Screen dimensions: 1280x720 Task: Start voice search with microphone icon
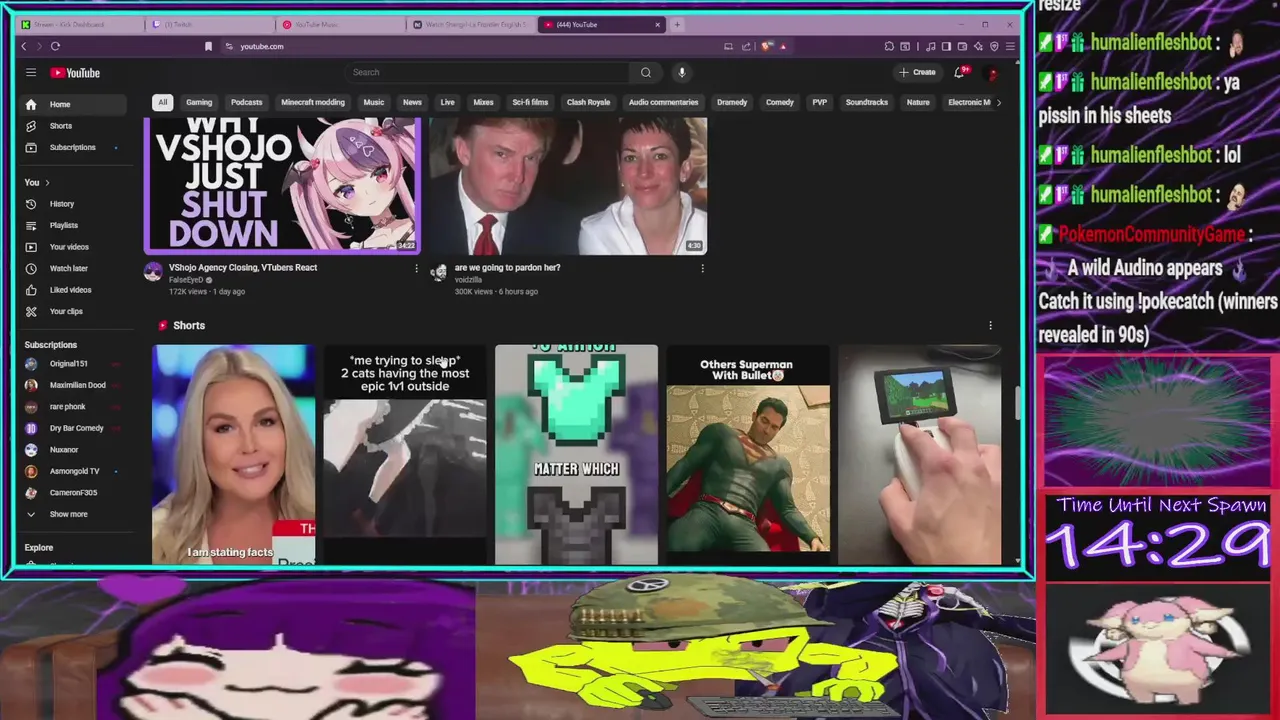point(682,72)
